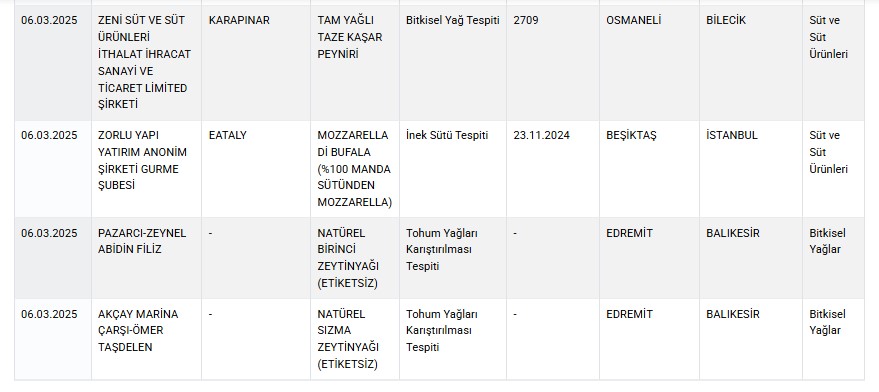Image resolution: width=879 pixels, height=392 pixels.
Task: Select the KARAPINAR brand cell
Action: [256, 63]
